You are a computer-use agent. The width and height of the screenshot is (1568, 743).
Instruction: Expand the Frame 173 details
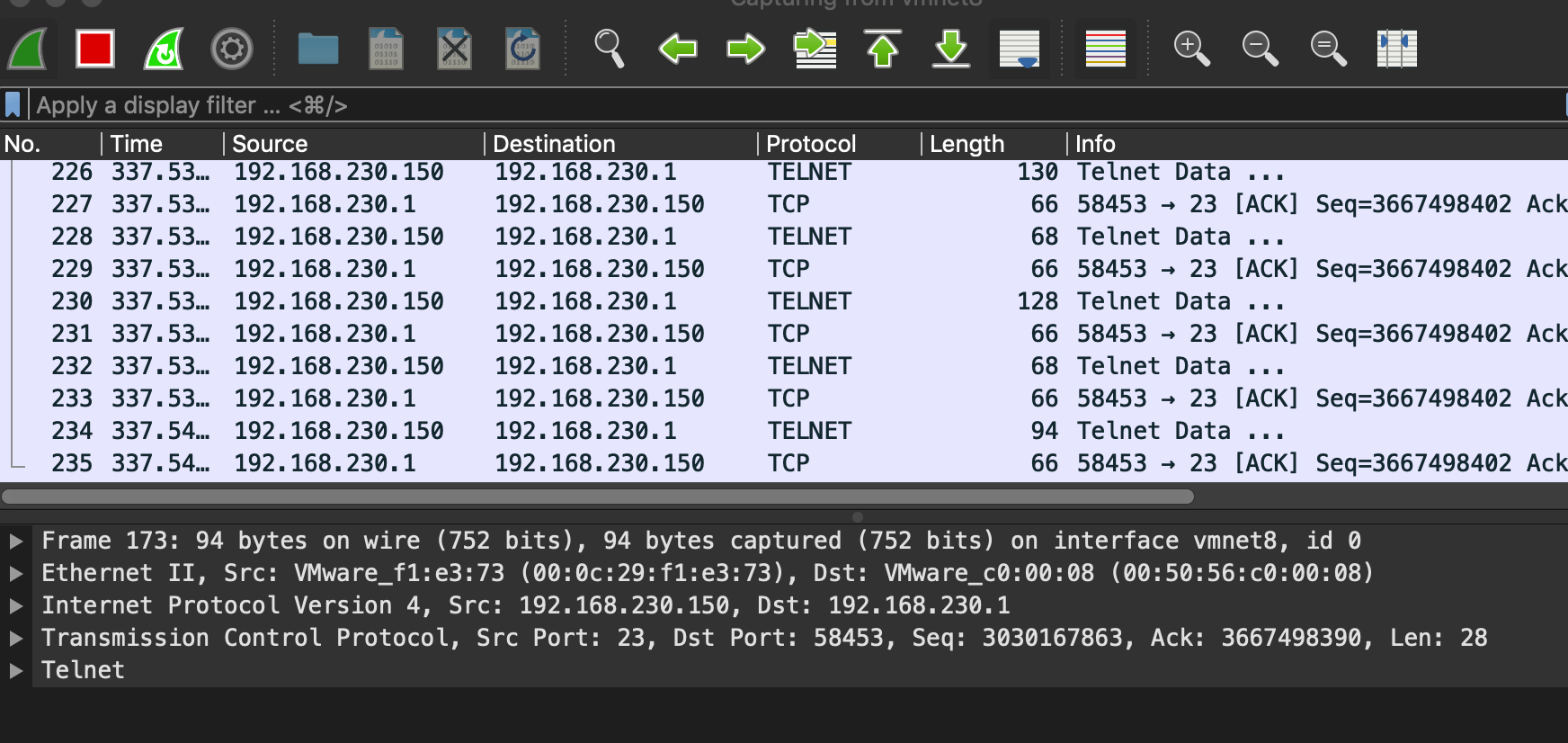point(15,541)
